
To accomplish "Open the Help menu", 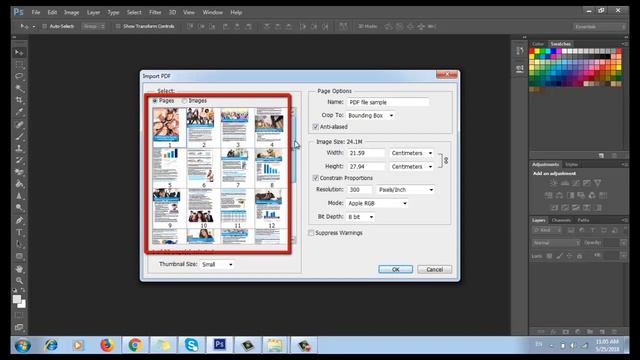I will 236,12.
